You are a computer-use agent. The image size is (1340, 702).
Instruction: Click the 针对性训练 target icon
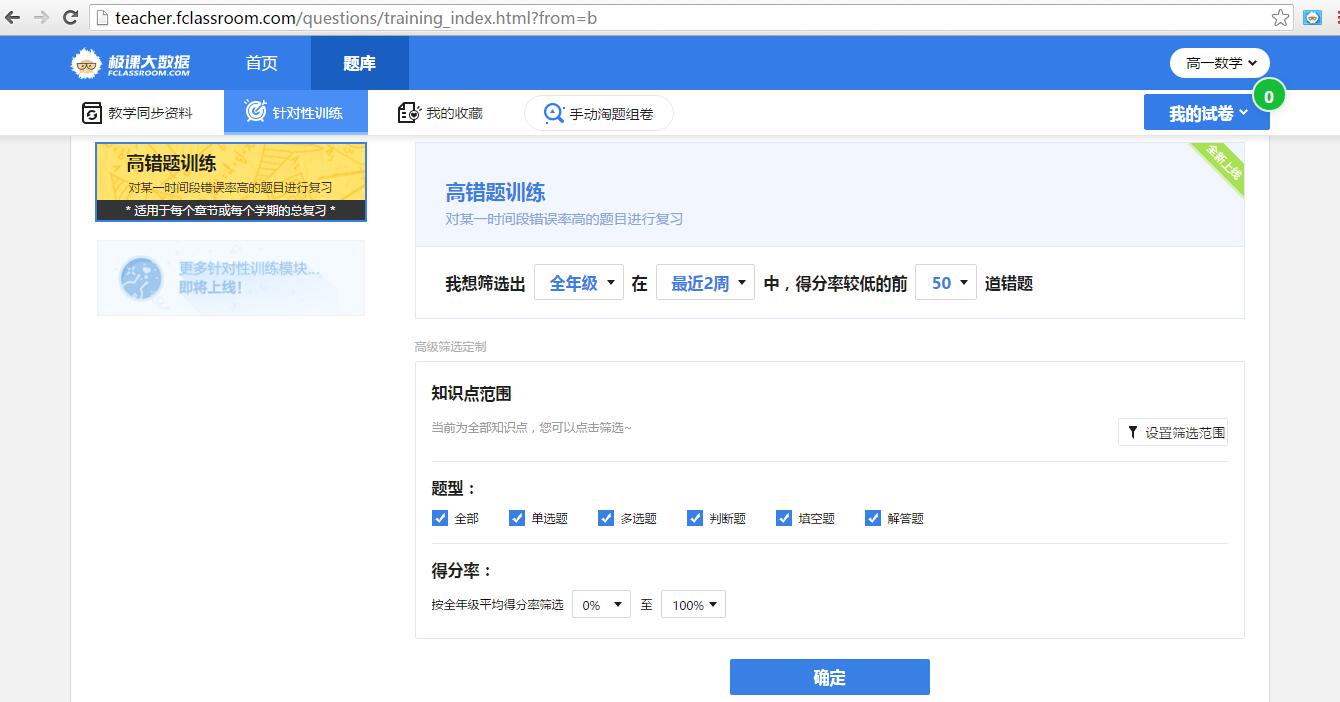click(x=255, y=111)
